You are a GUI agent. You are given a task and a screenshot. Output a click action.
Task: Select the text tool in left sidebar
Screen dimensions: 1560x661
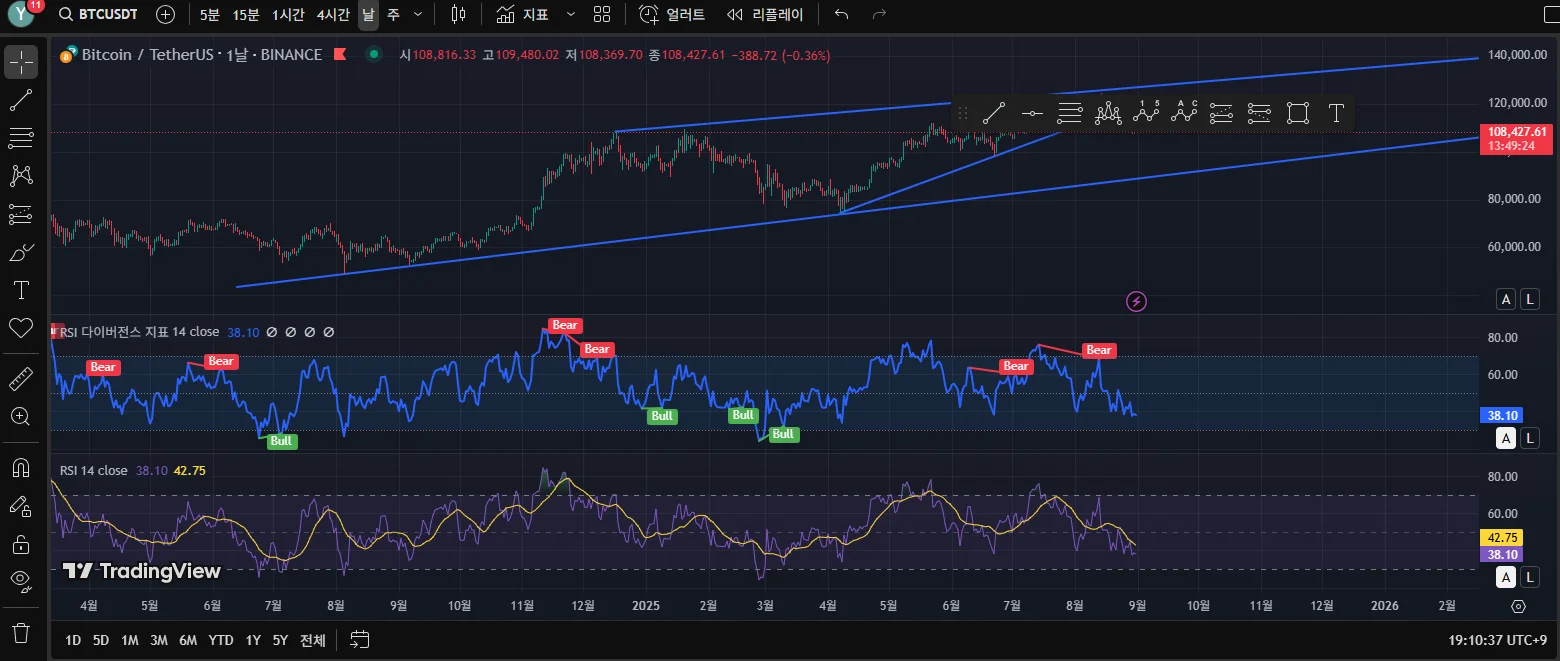point(21,290)
